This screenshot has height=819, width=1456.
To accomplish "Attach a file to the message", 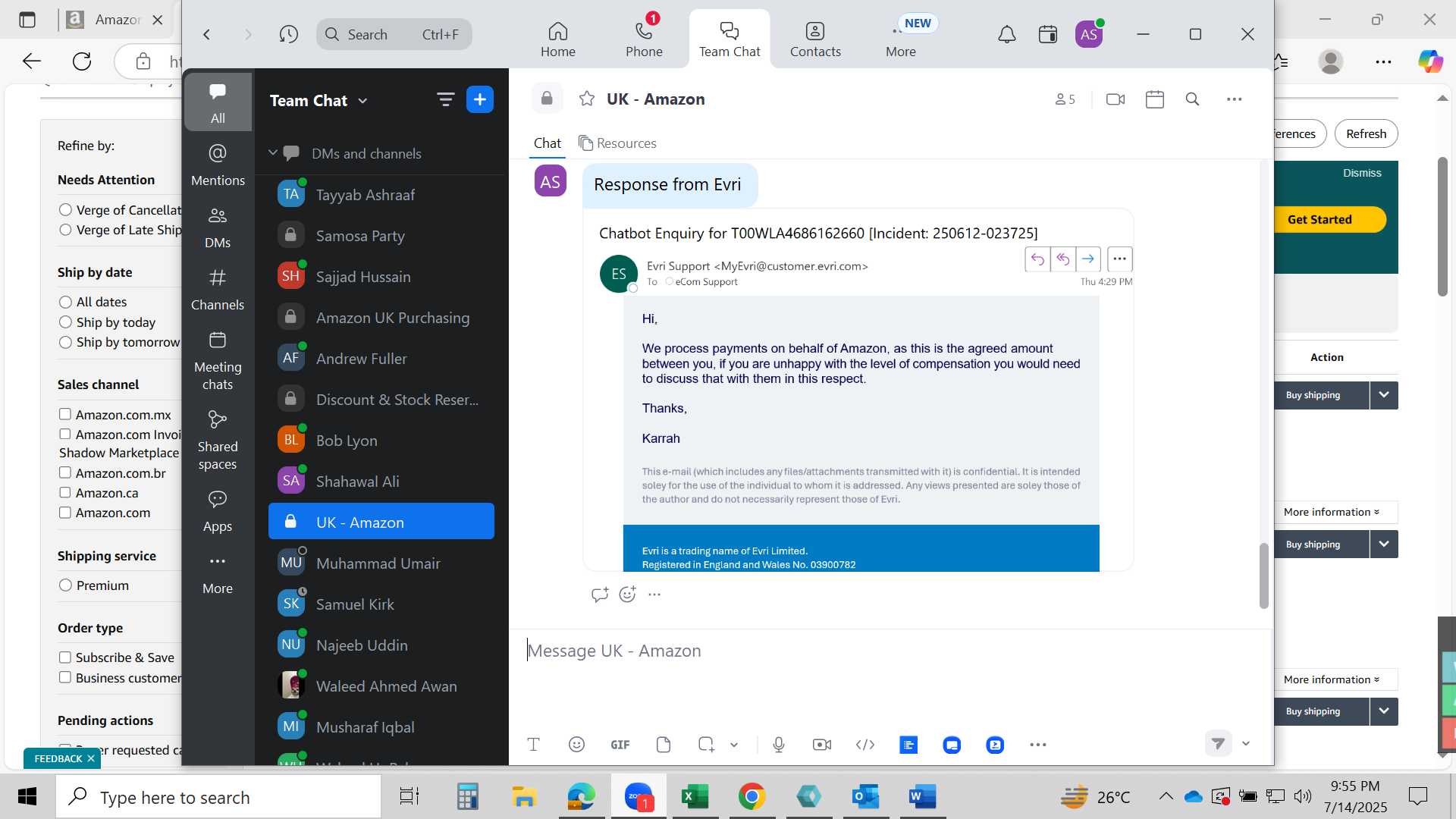I will point(664,745).
